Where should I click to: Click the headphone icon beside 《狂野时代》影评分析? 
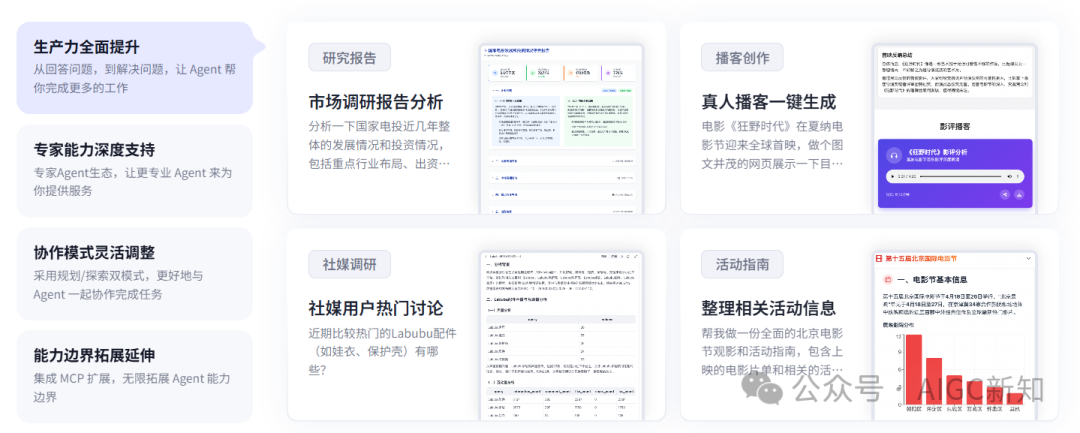[x=894, y=156]
